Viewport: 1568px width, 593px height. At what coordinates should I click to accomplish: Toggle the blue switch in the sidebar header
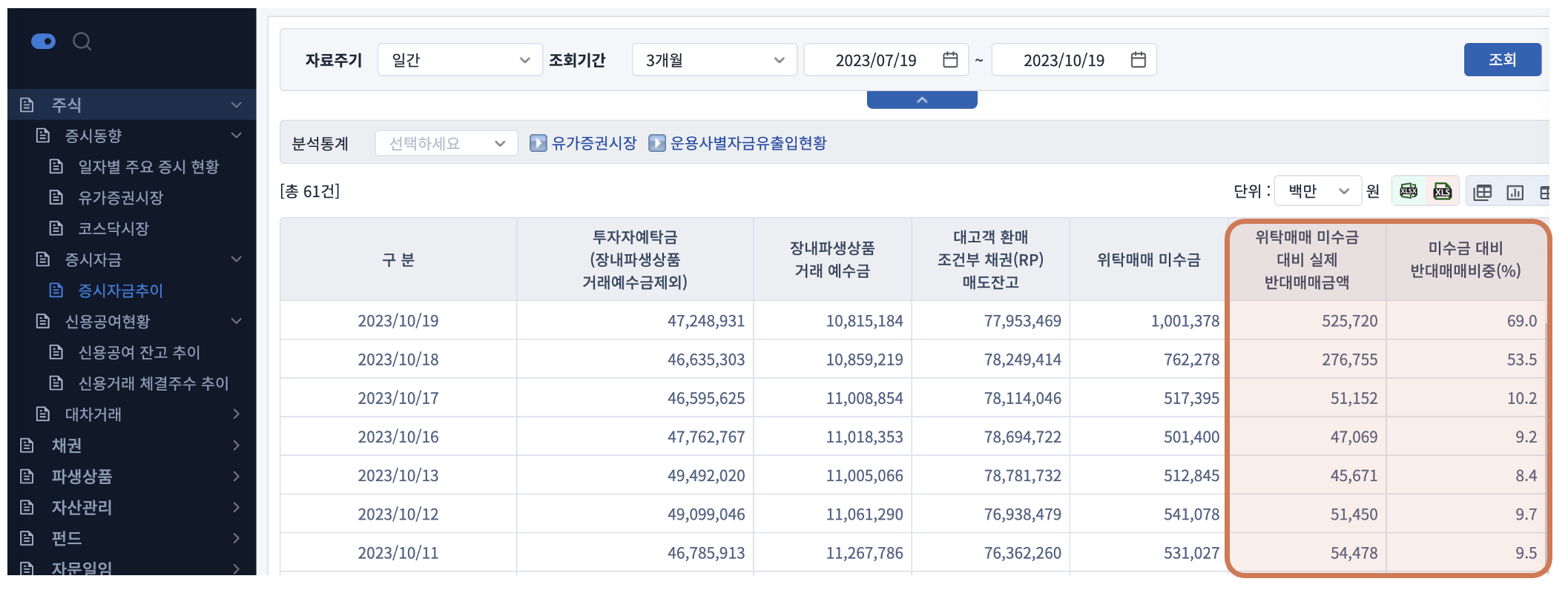tap(43, 42)
